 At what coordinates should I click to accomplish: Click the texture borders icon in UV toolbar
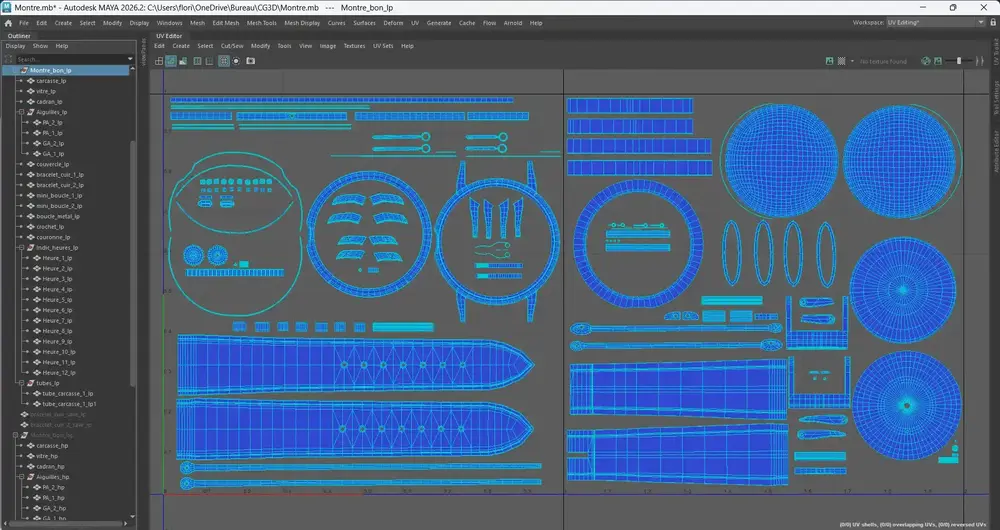(x=197, y=61)
